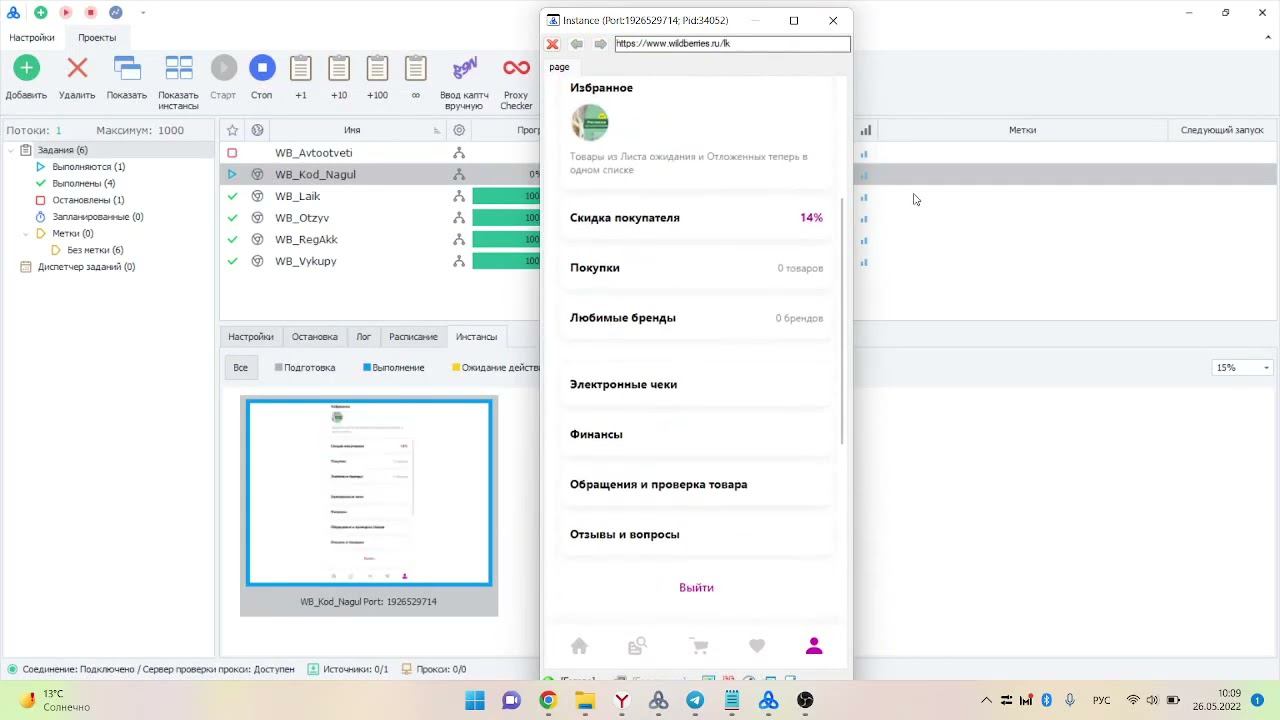
Task: Click the Показать windows icon
Action: point(127,68)
